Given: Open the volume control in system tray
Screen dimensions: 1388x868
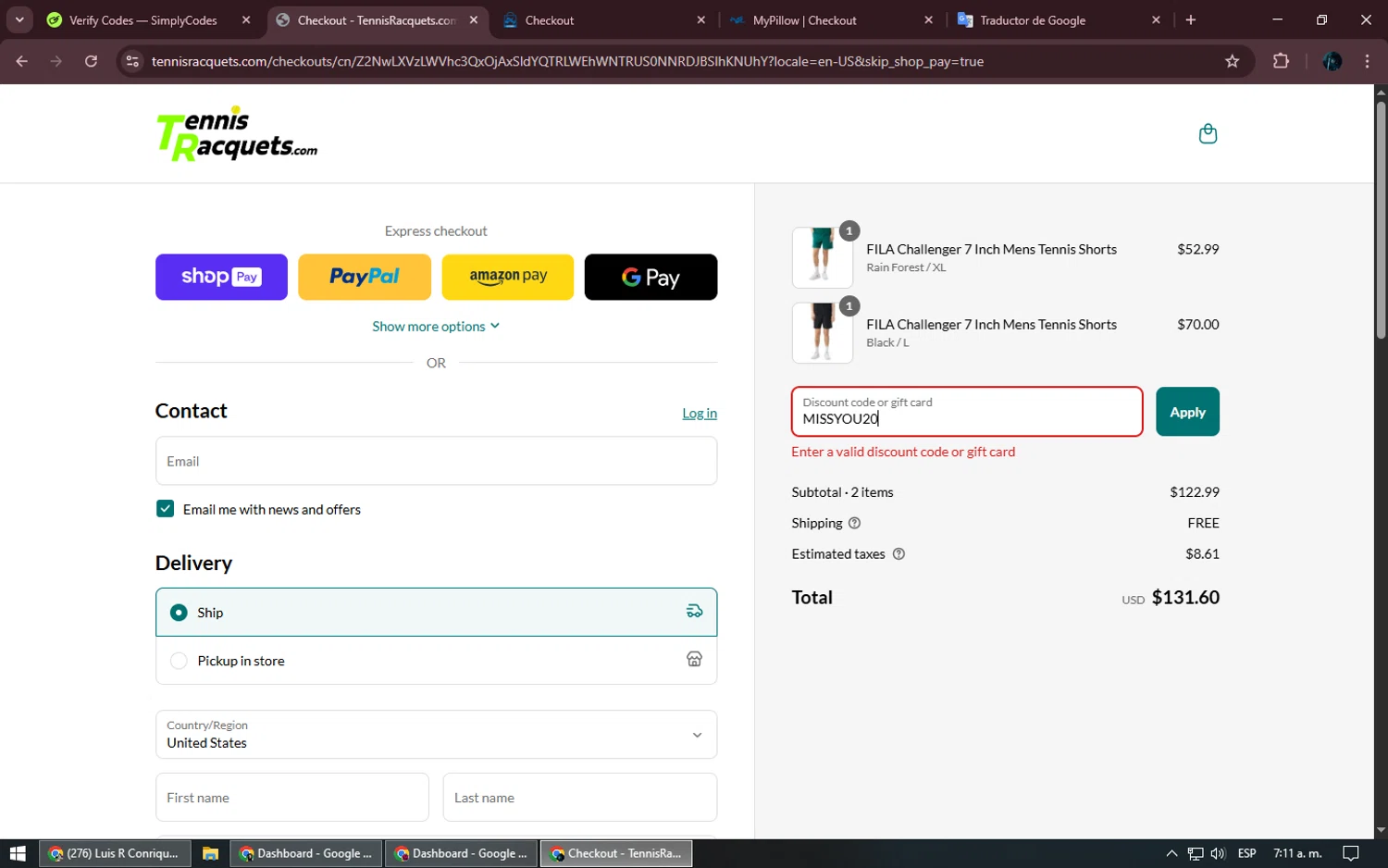Looking at the screenshot, I should pyautogui.click(x=1218, y=853).
